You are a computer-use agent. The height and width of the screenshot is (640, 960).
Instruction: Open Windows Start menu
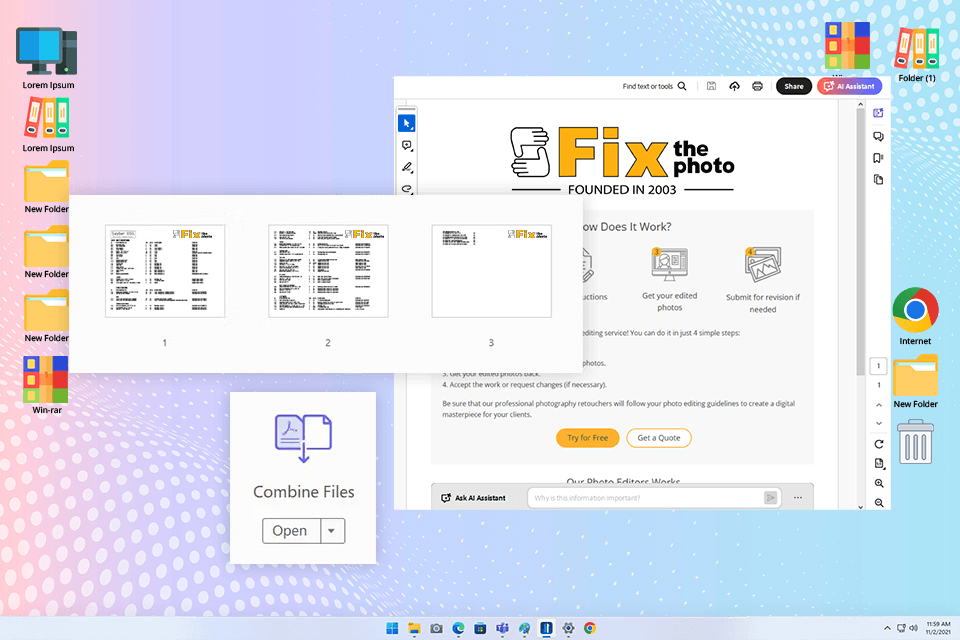coord(392,628)
